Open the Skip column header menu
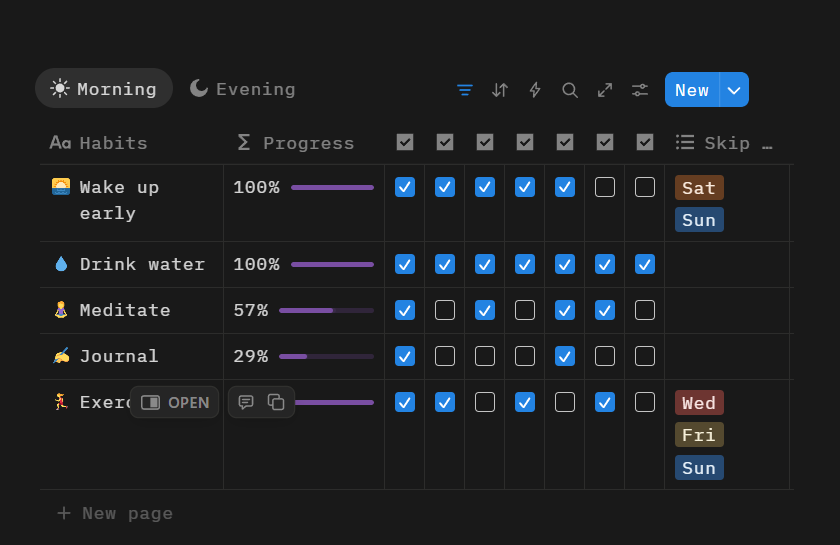The width and height of the screenshot is (840, 545). pos(725,143)
